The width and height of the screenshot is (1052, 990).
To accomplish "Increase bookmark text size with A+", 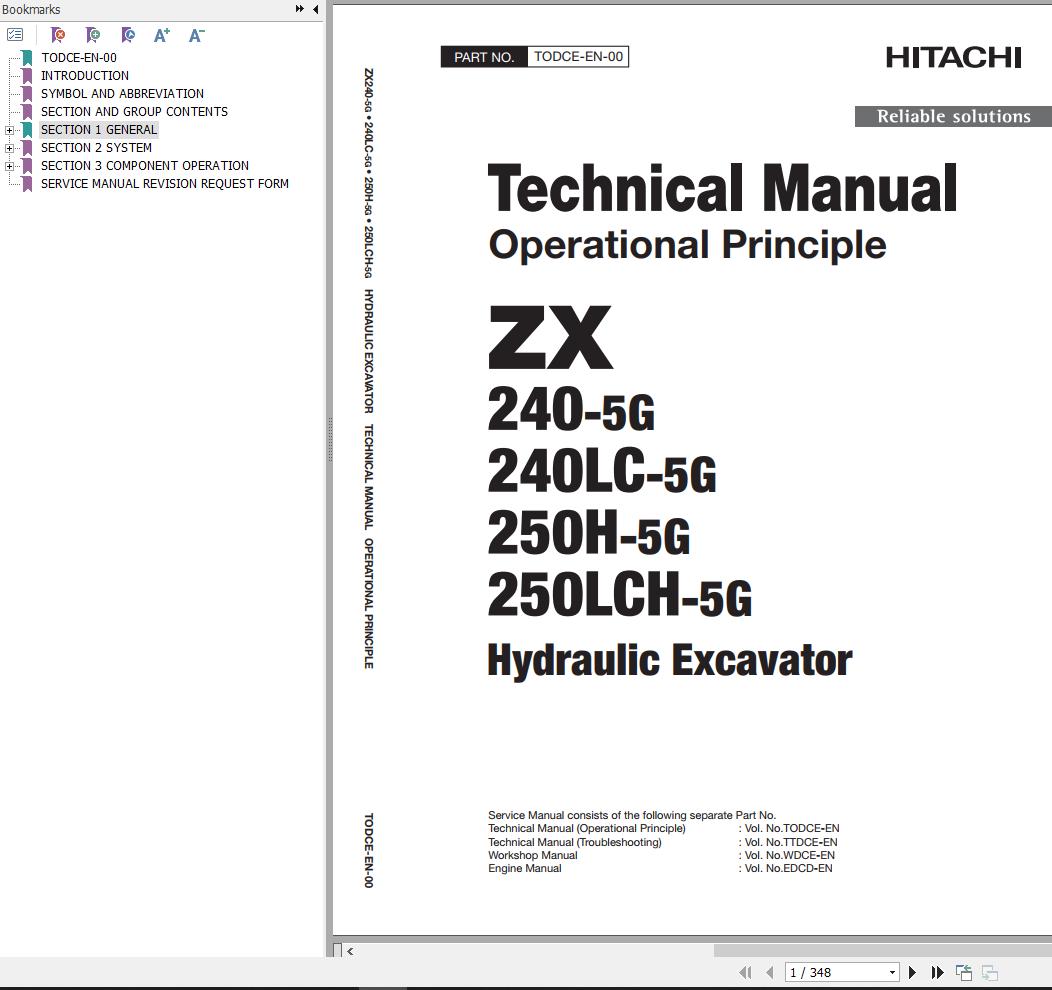I will coord(162,35).
